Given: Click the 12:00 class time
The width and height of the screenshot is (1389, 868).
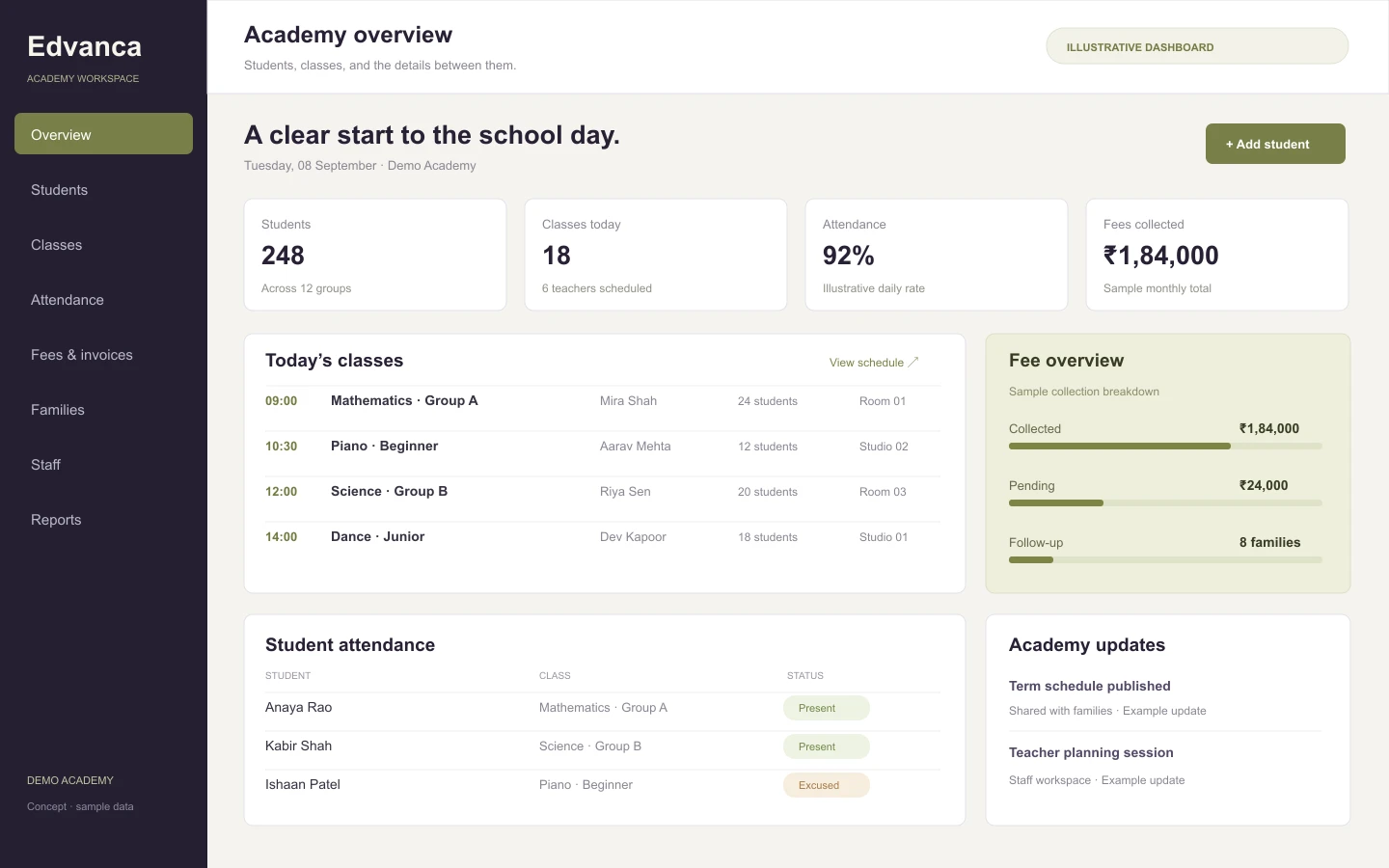Looking at the screenshot, I should pyautogui.click(x=282, y=491).
